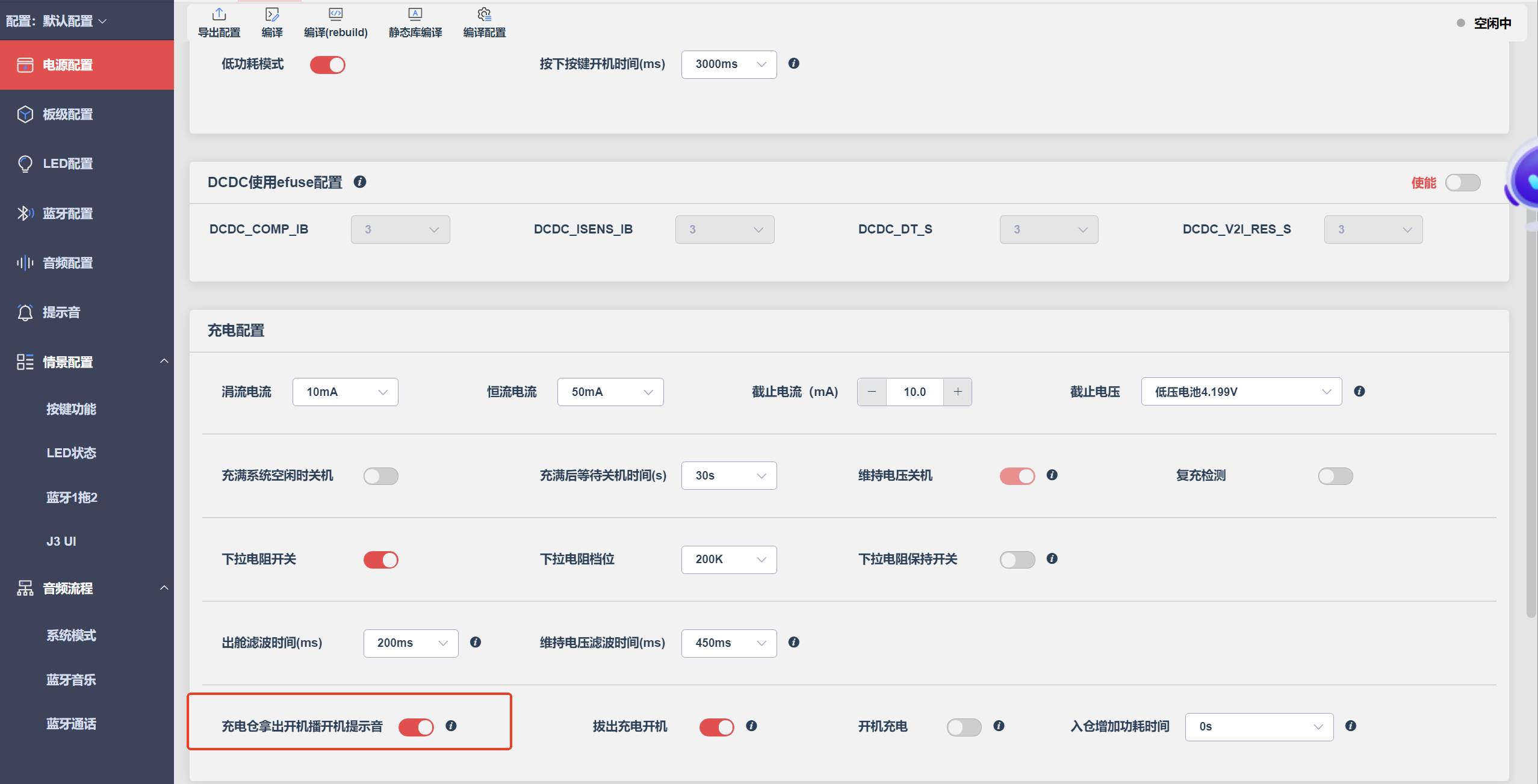Screen dimensions: 1538x784
Task: Open 配置: 默认配置 selector dropdown
Action: [x=57, y=21]
